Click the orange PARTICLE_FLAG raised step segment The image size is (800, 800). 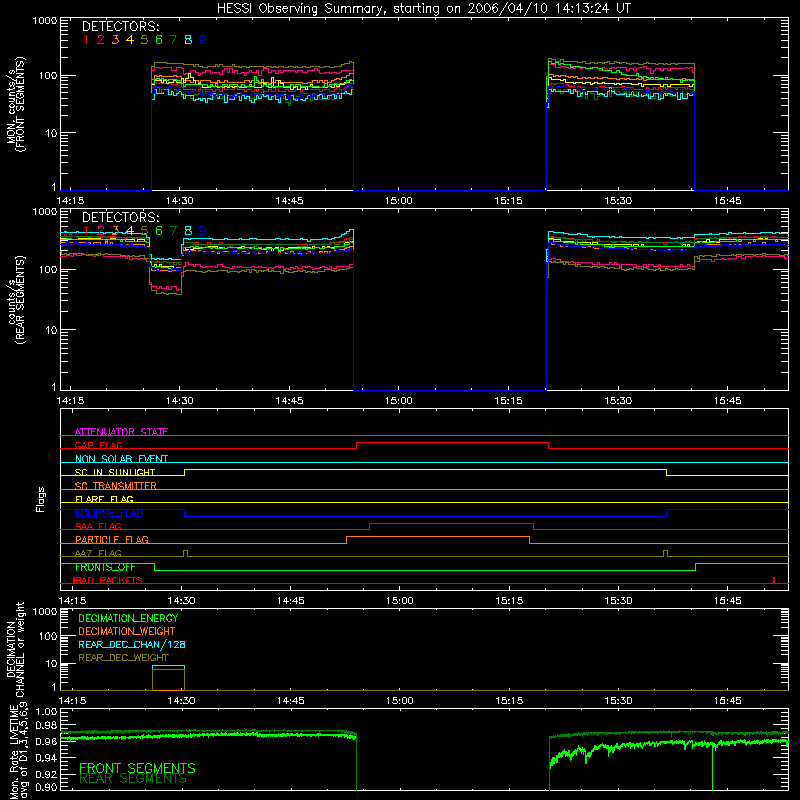[x=438, y=537]
